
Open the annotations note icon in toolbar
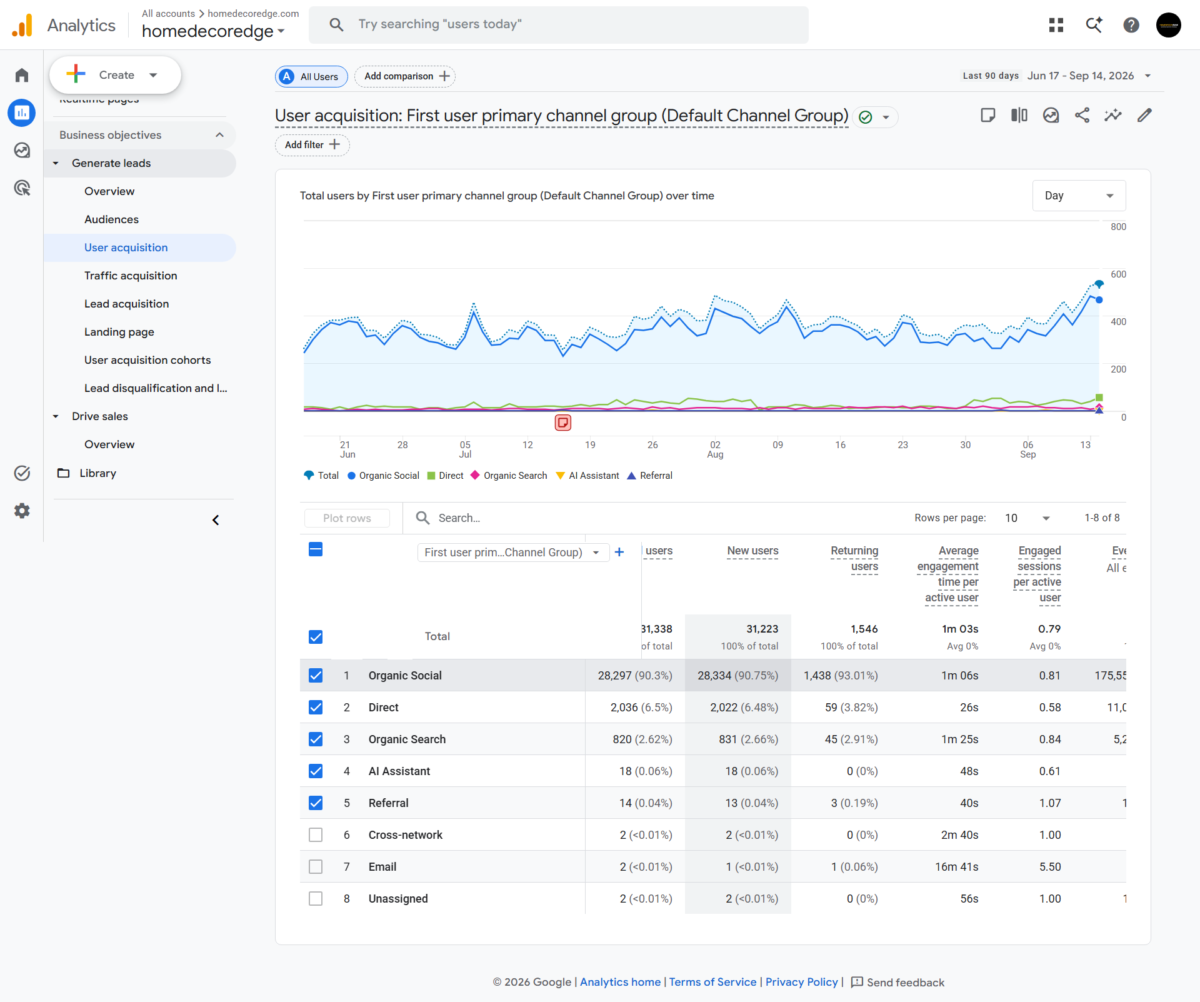(988, 115)
